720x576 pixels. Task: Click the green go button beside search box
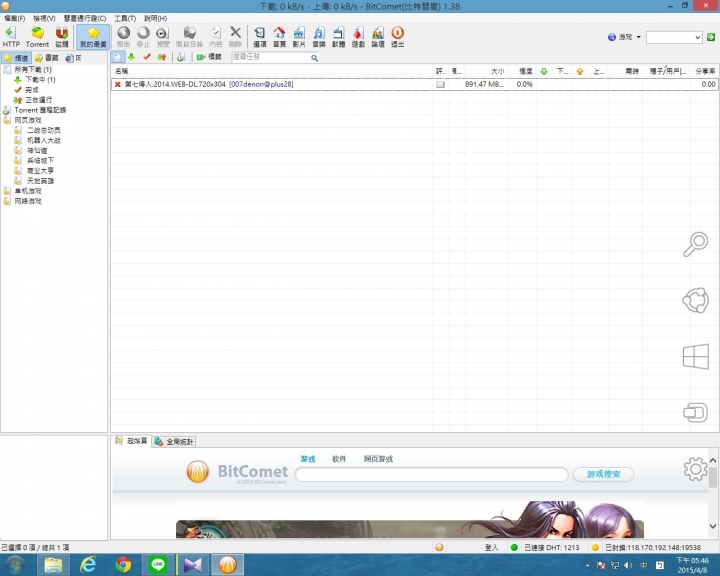point(711,37)
